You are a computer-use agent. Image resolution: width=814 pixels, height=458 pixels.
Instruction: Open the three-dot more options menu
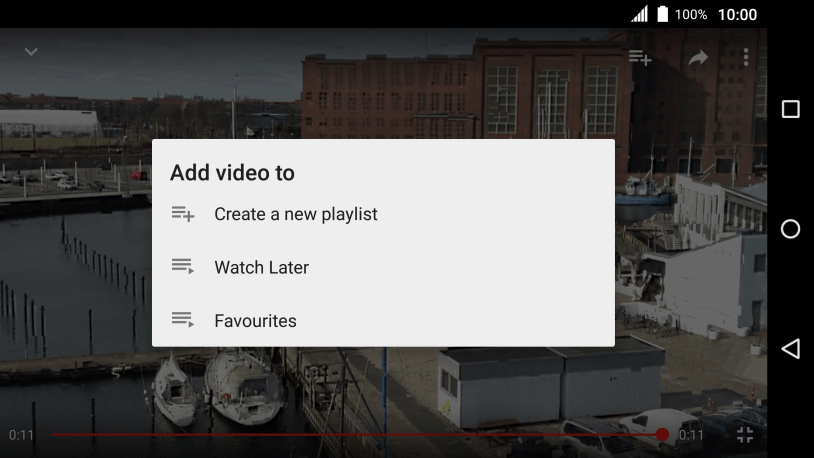coord(746,57)
